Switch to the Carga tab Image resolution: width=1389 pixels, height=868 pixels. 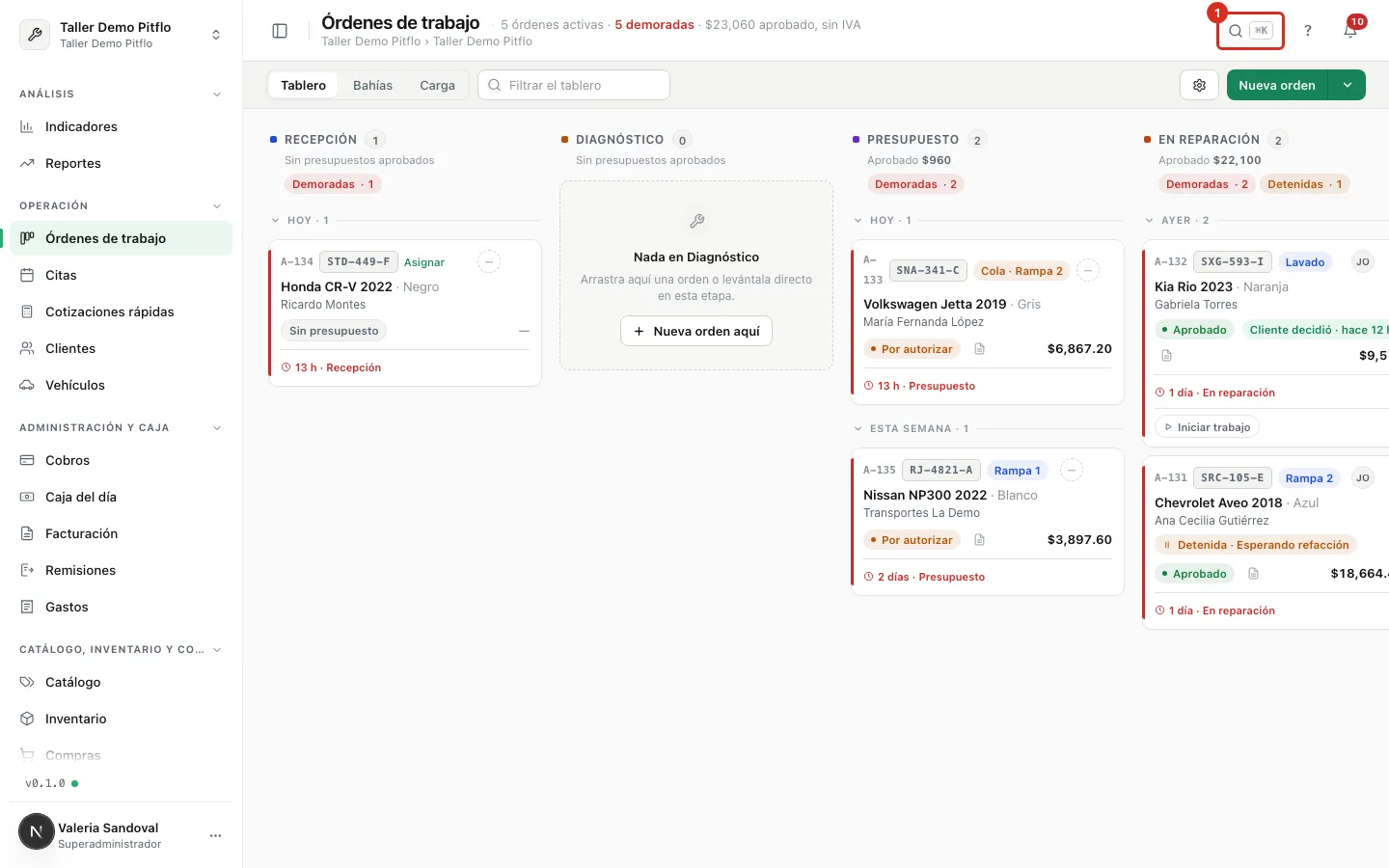(437, 85)
